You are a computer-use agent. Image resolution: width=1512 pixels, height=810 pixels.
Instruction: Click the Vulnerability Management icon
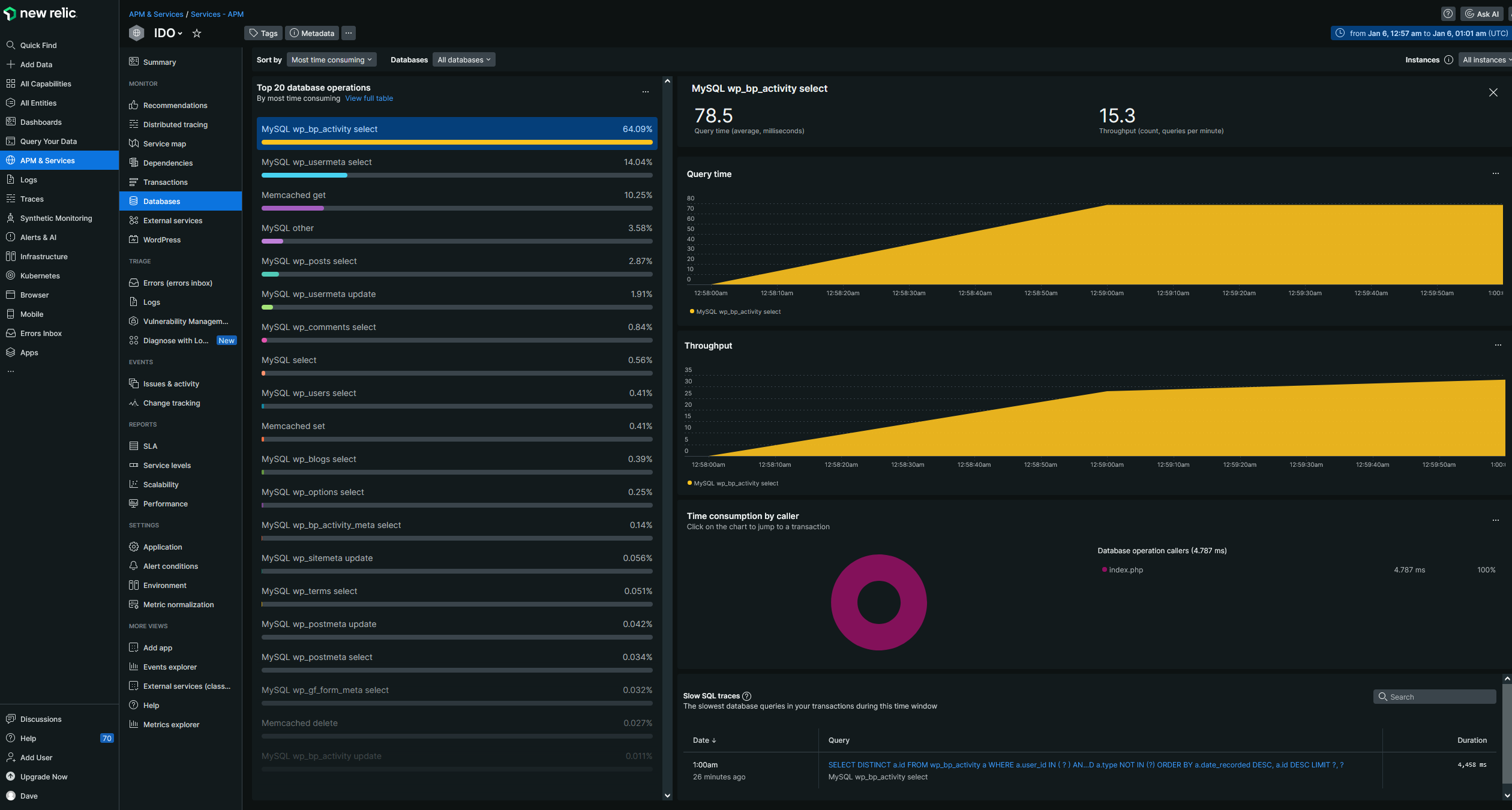[134, 321]
